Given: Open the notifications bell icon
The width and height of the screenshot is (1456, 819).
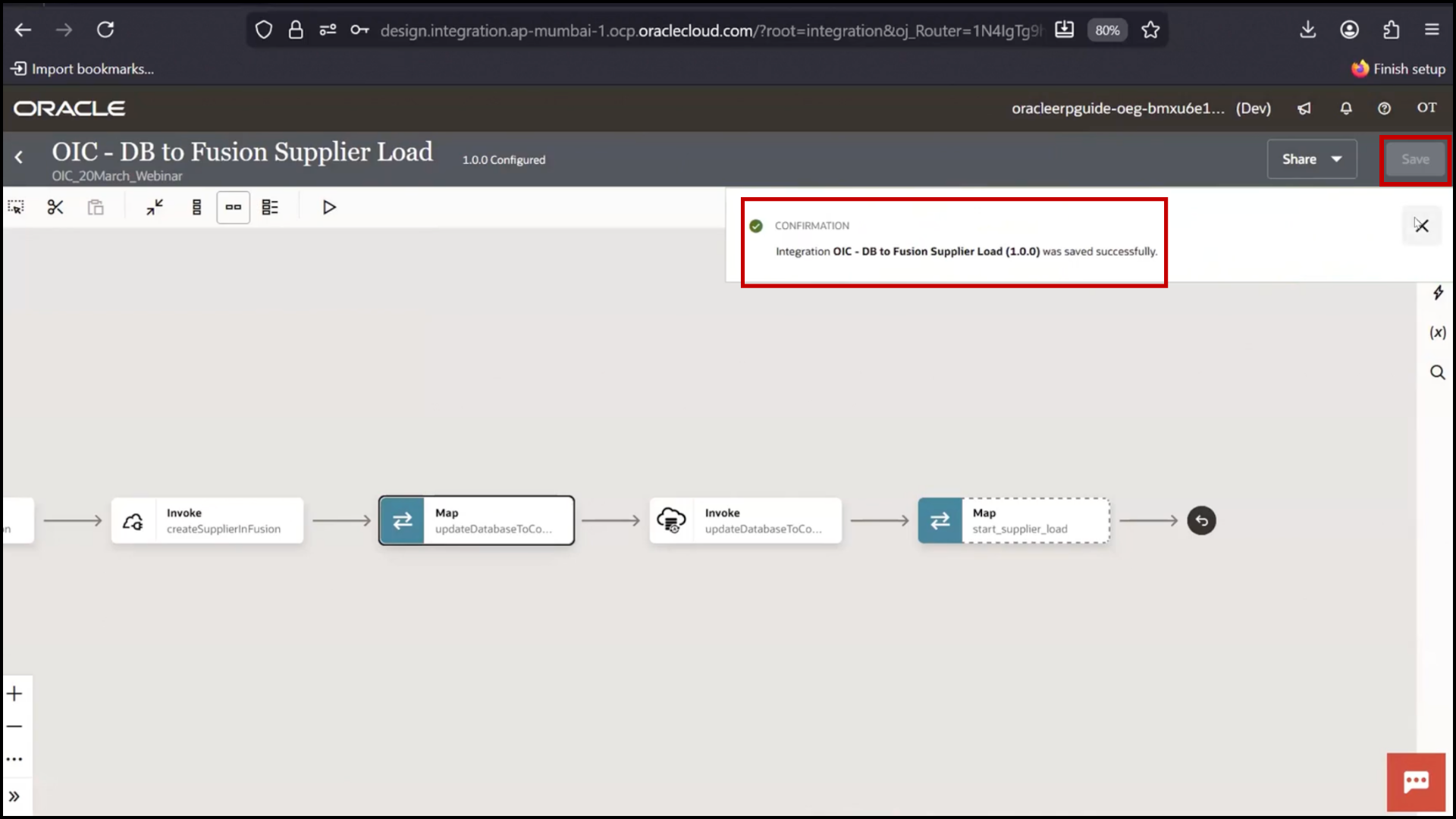Looking at the screenshot, I should click(x=1346, y=108).
